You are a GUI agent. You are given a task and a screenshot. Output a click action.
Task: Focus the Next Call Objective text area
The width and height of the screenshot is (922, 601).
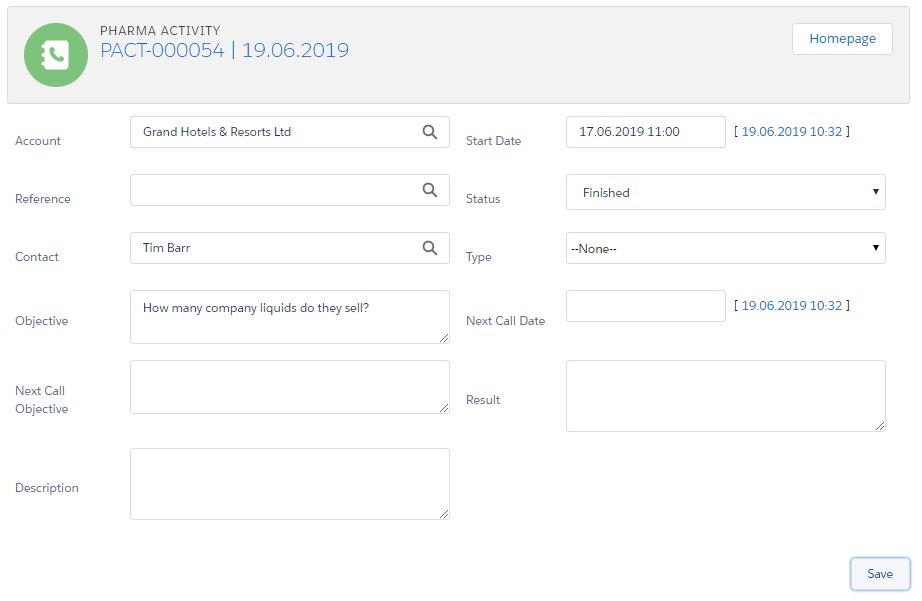[x=289, y=387]
